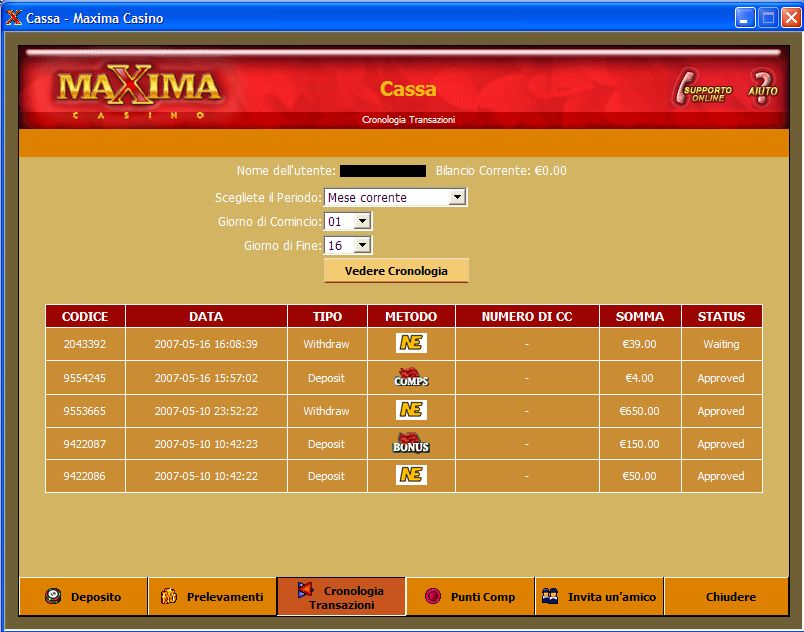Open the Invita un'amico tab
This screenshot has width=804, height=632.
pos(599,597)
